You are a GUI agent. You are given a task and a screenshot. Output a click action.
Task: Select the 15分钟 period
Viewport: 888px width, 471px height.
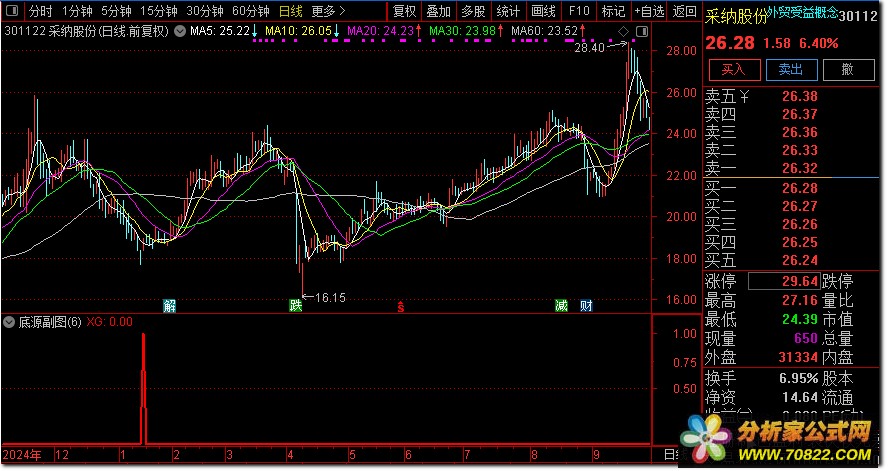click(x=159, y=11)
